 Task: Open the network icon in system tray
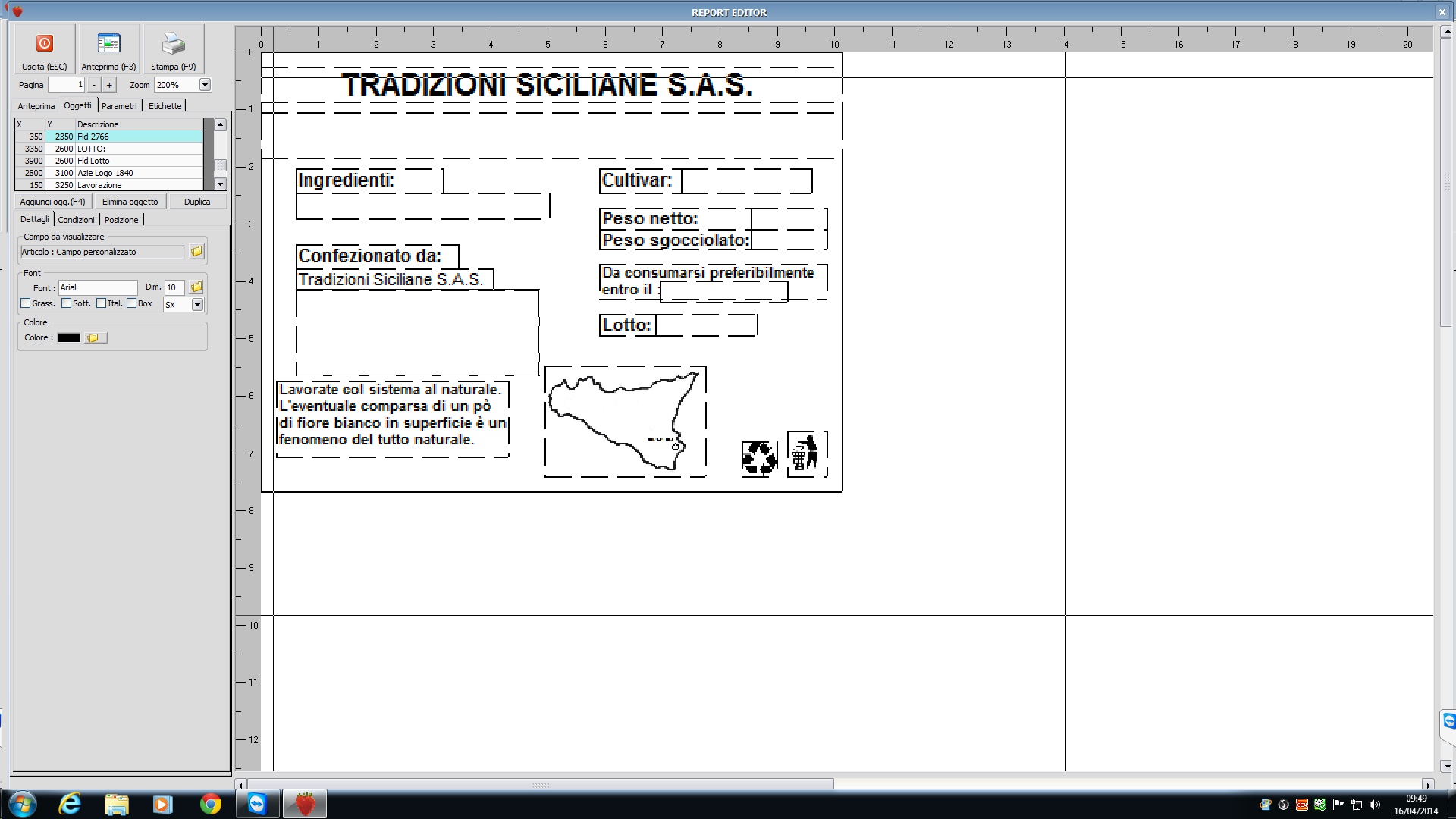point(1357,805)
